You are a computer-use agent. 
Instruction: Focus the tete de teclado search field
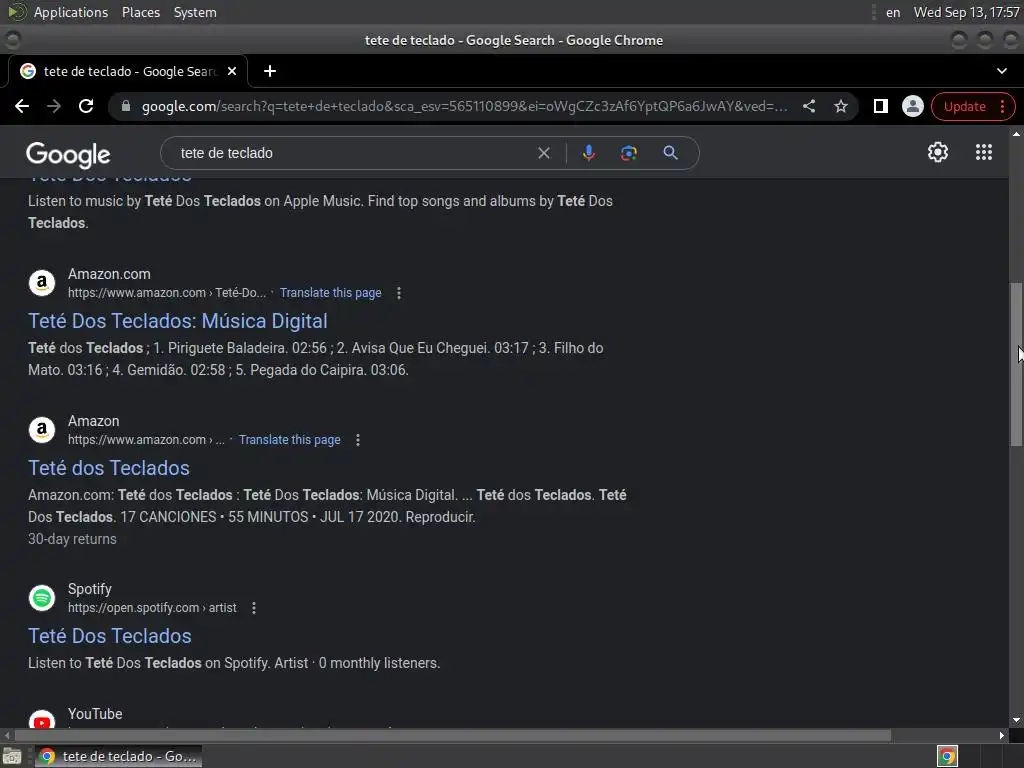click(x=353, y=153)
